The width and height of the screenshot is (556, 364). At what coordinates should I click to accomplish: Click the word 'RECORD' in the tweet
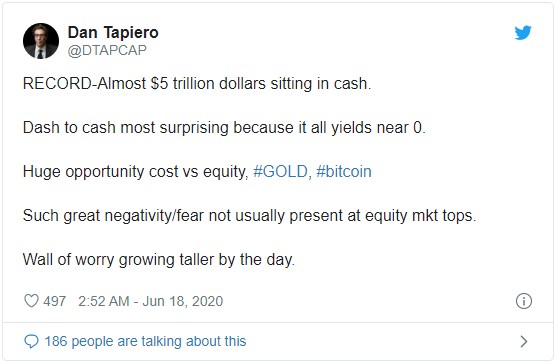coord(57,84)
